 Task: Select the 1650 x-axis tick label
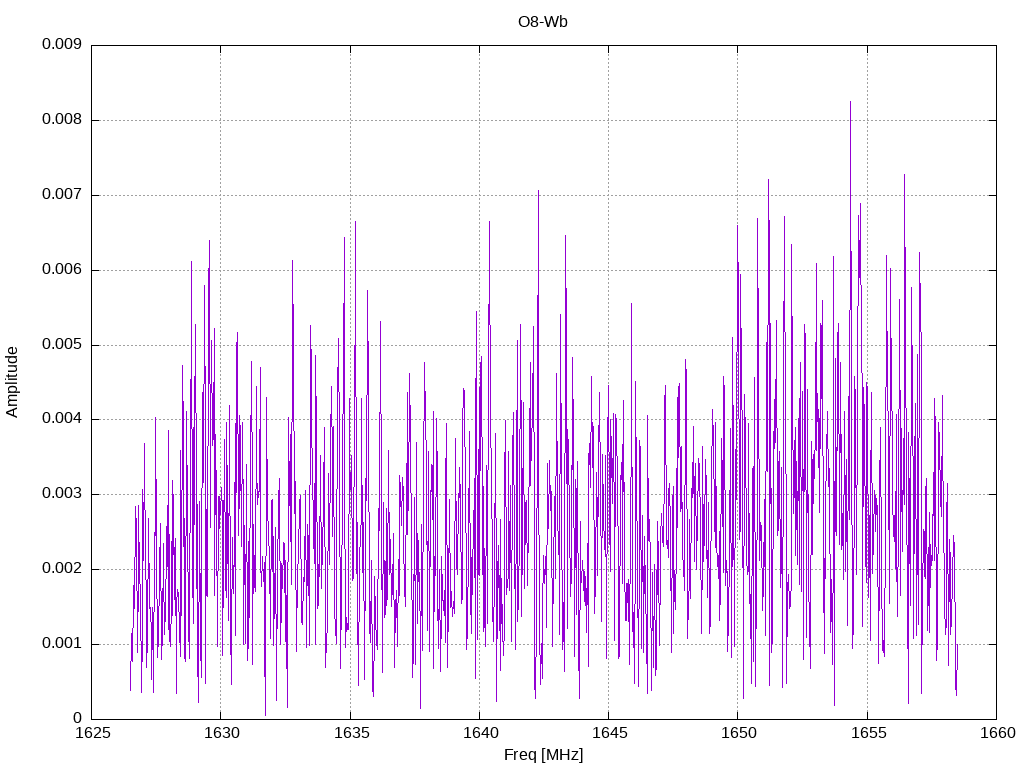(x=737, y=733)
